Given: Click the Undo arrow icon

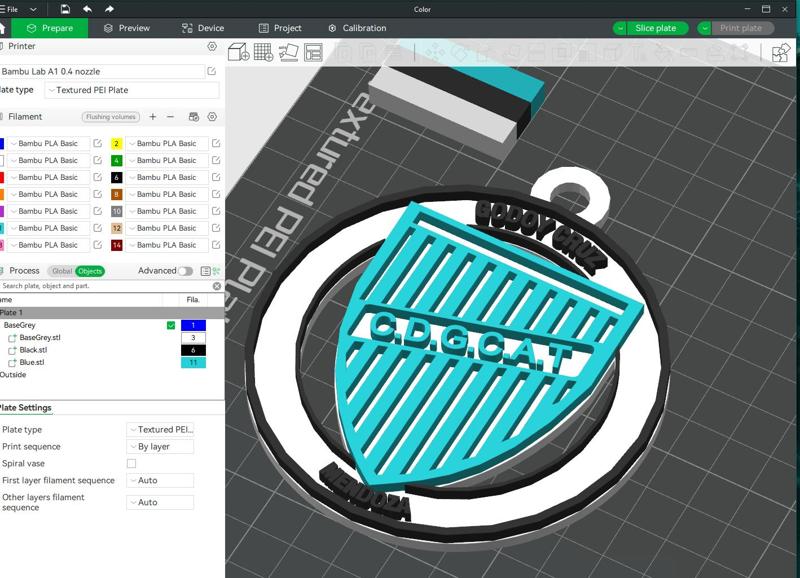Looking at the screenshot, I should click(x=87, y=9).
